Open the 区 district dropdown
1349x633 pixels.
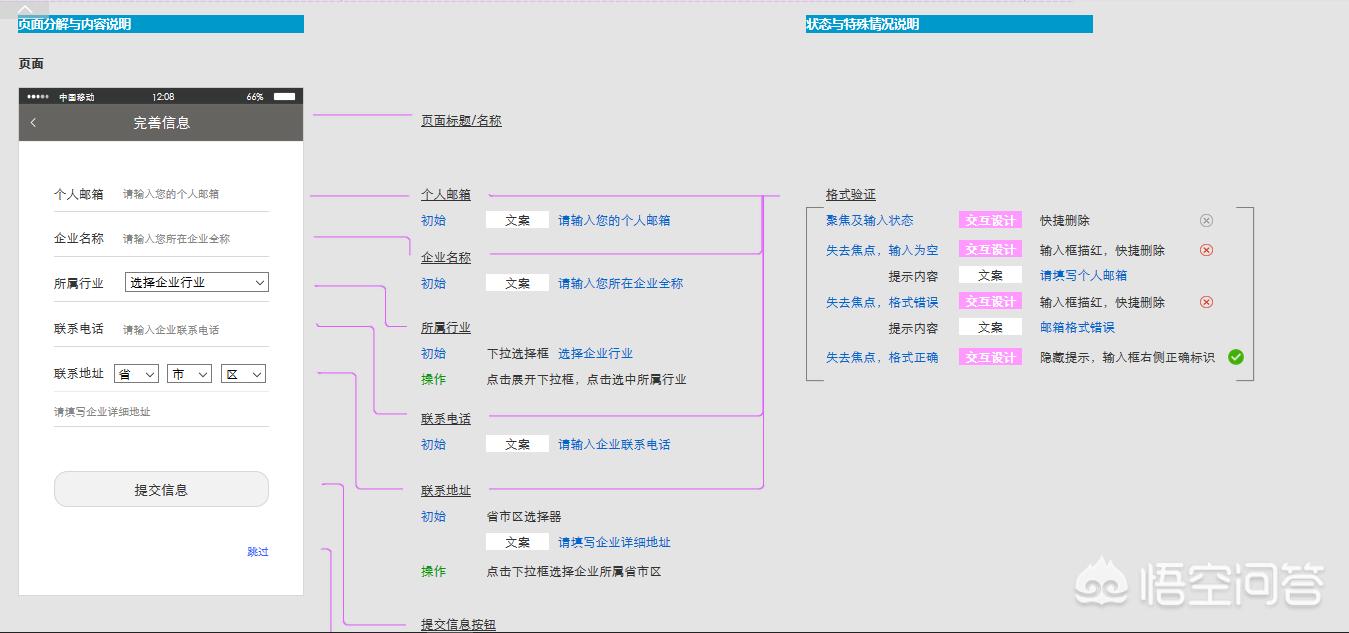(243, 374)
